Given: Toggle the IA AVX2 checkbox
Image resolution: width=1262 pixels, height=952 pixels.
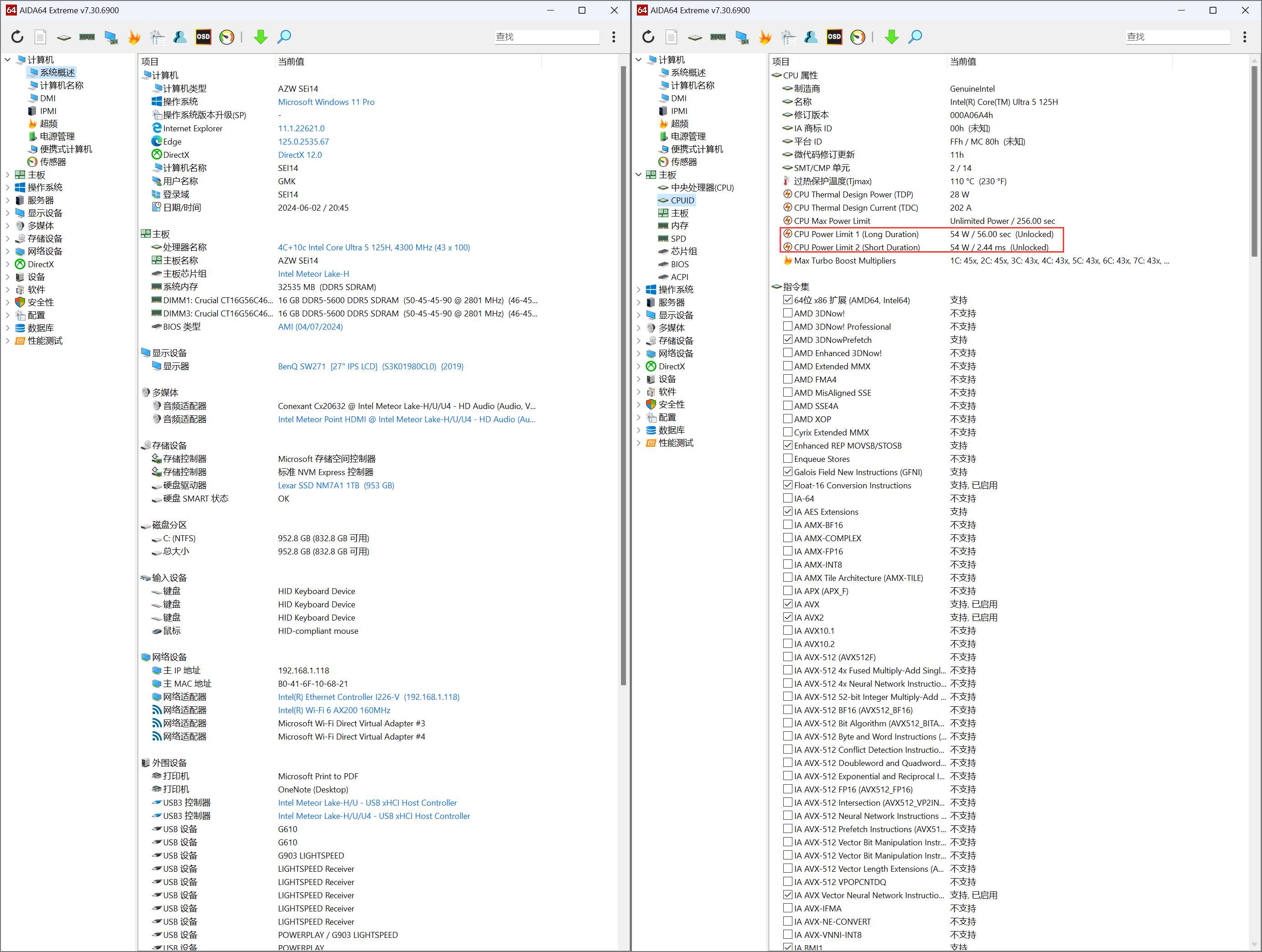Looking at the screenshot, I should point(788,617).
